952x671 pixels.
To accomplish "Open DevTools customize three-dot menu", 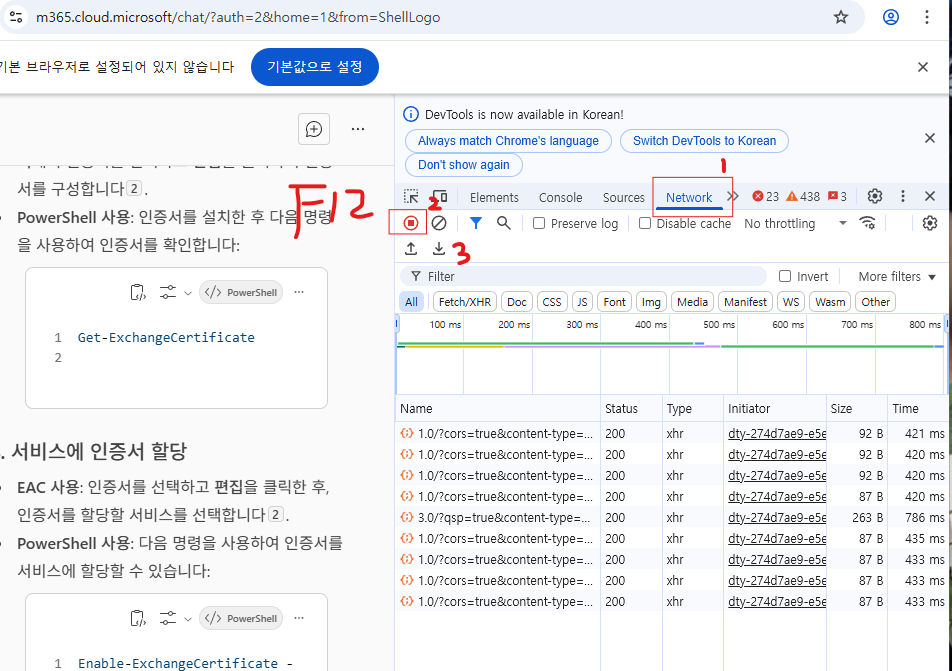I will [x=903, y=196].
